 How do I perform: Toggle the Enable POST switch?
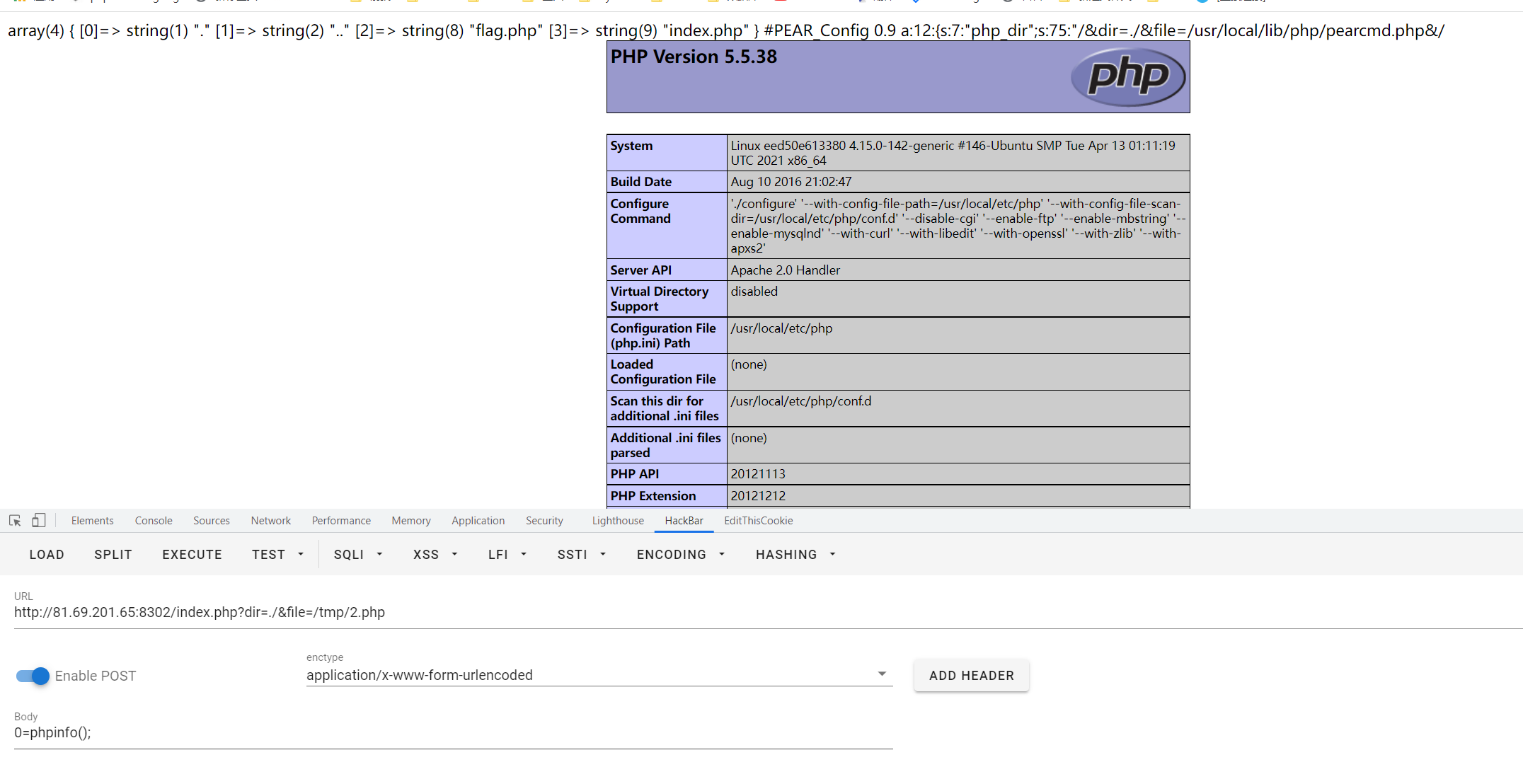pos(33,676)
